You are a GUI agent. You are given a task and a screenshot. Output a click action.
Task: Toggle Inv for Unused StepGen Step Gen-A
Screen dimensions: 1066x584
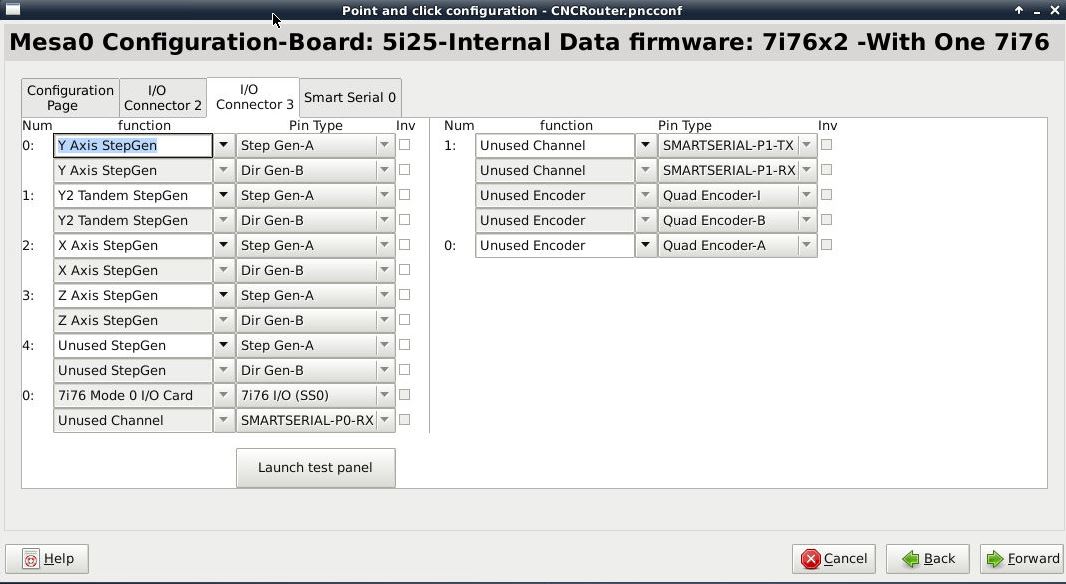click(405, 345)
